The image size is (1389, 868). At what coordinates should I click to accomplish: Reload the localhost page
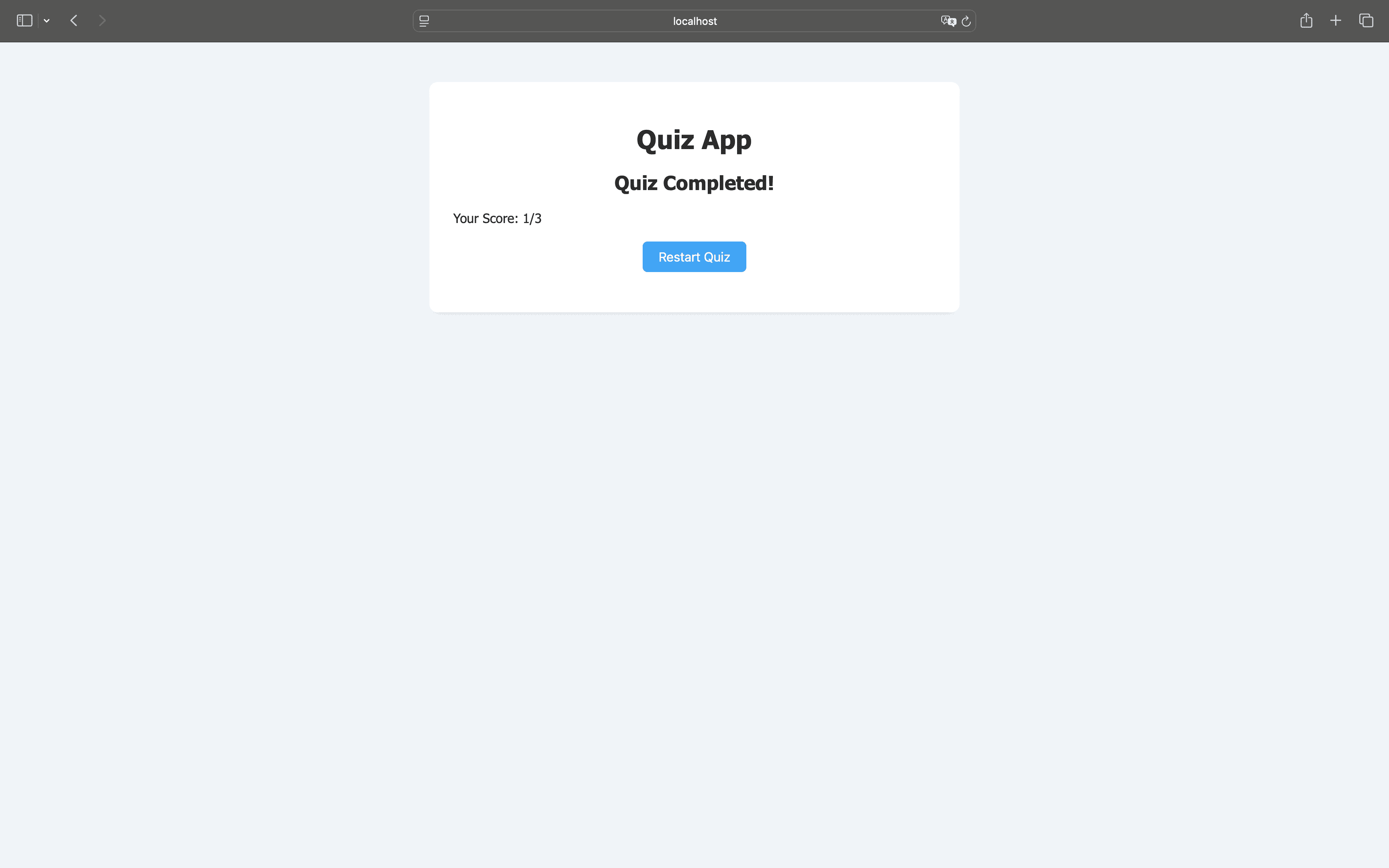point(966,21)
